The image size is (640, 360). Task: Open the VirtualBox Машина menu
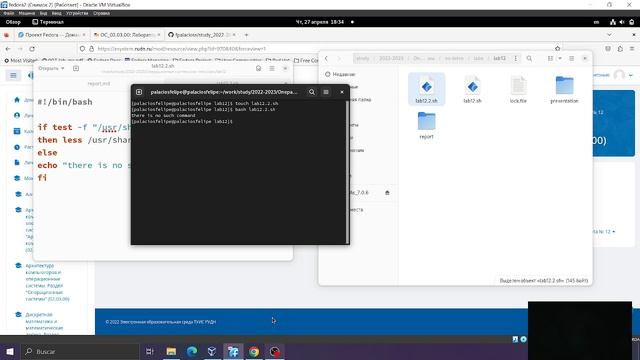coord(27,13)
